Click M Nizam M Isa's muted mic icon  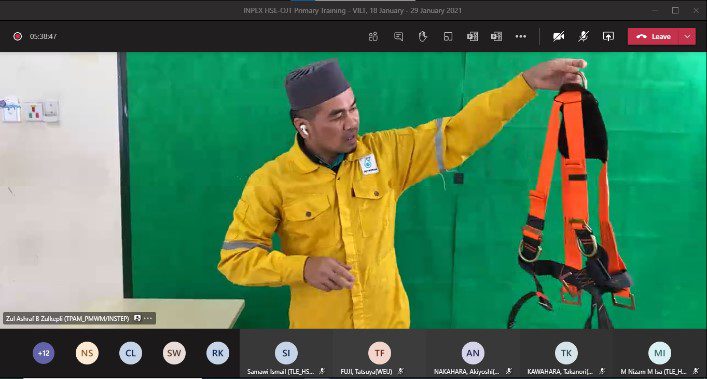pyautogui.click(x=696, y=371)
